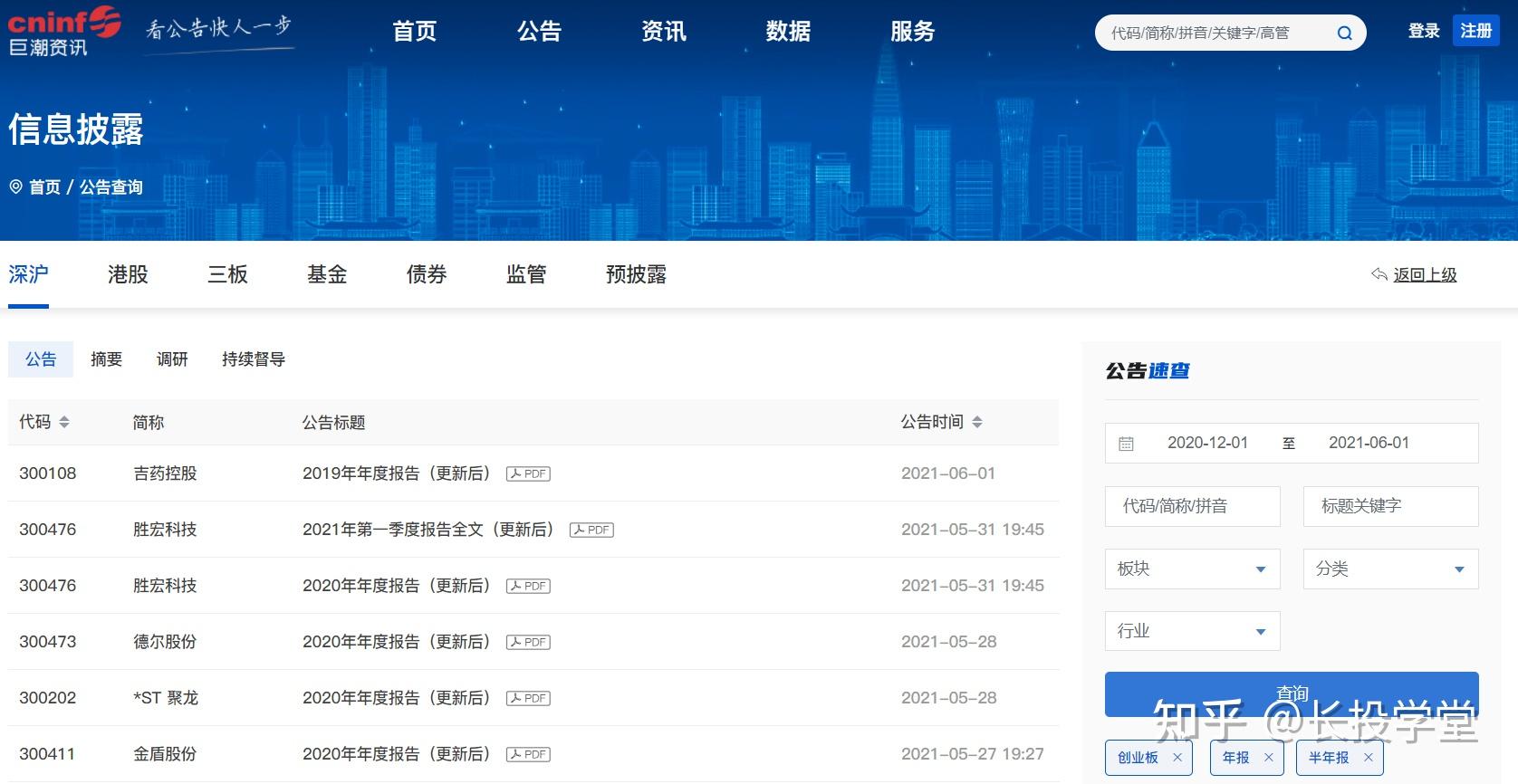Switch to the 三板 tab

tap(227, 274)
